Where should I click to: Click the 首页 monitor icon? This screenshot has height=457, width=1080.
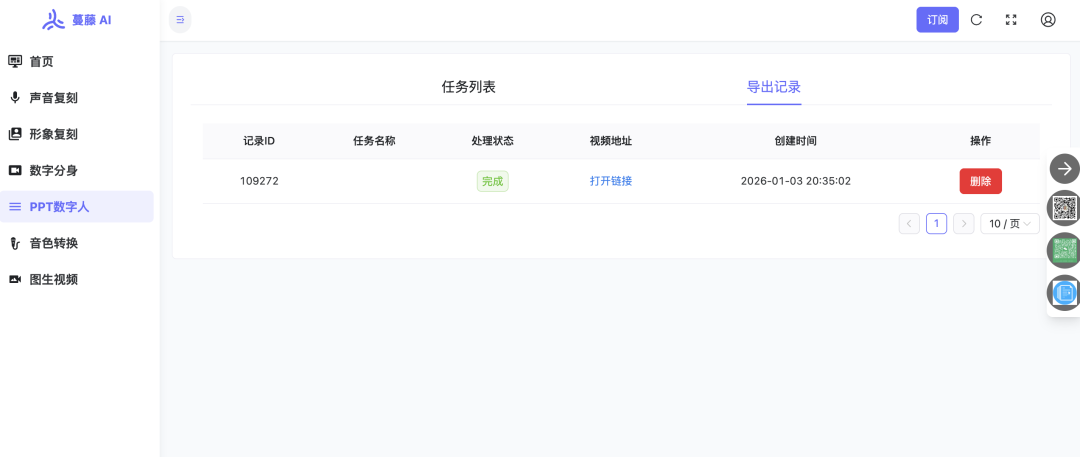(15, 61)
